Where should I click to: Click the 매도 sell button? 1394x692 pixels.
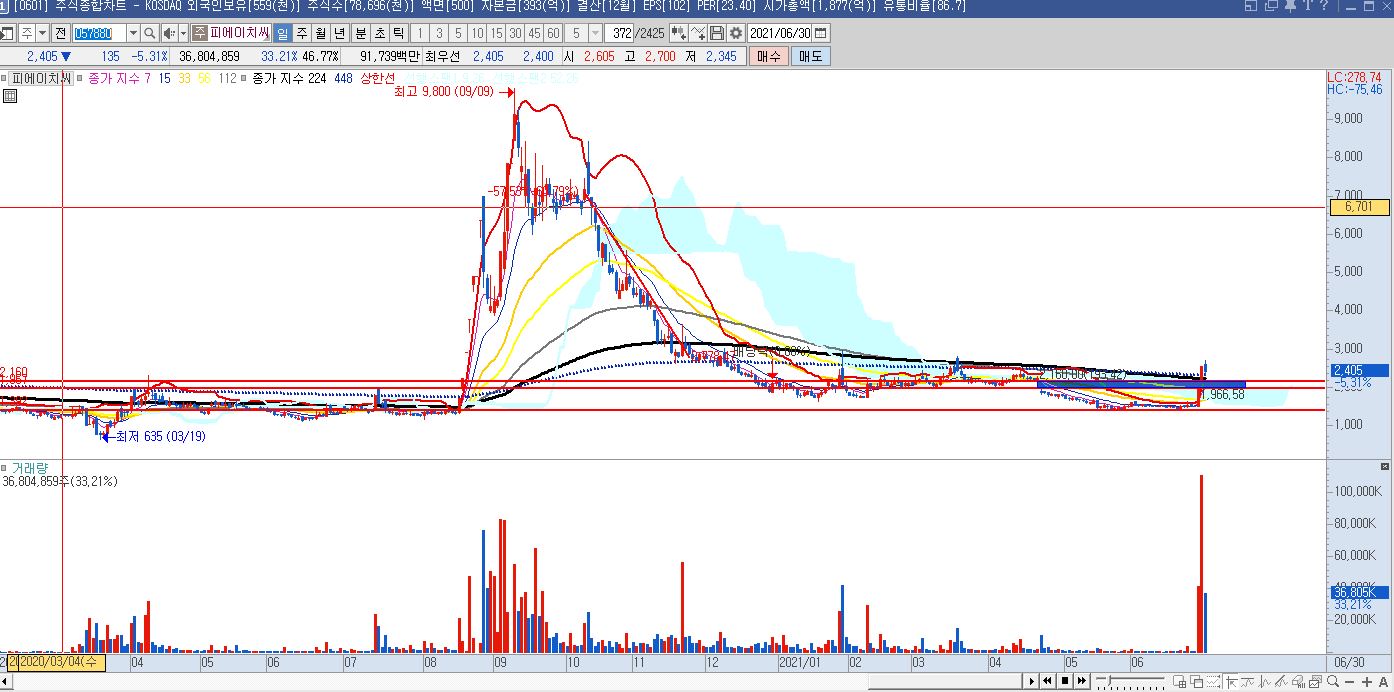click(x=810, y=56)
